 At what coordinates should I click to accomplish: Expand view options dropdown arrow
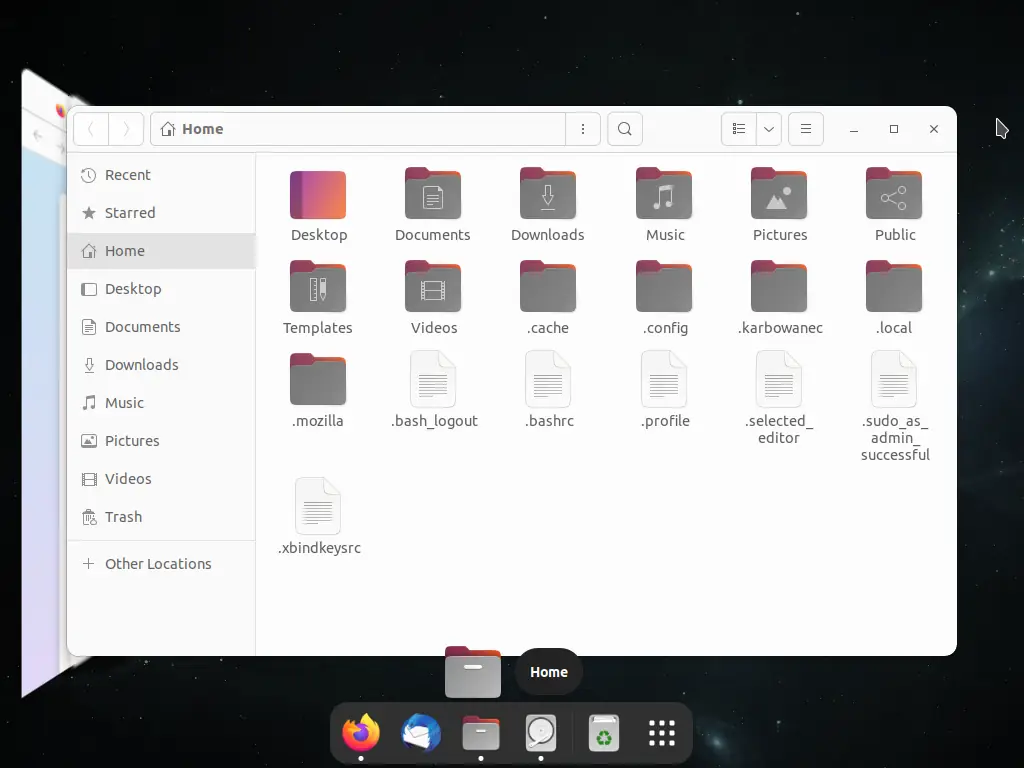click(x=769, y=129)
